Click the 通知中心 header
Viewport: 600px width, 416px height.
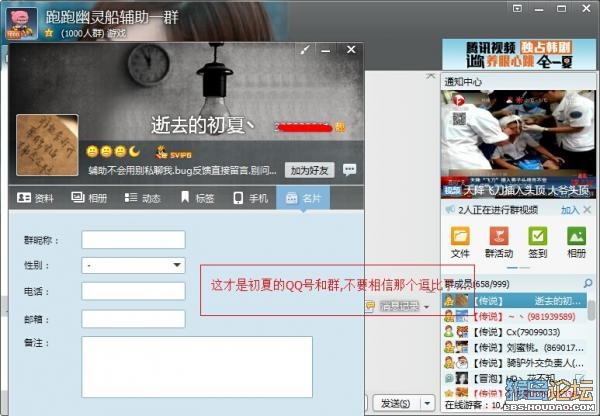pyautogui.click(x=463, y=82)
